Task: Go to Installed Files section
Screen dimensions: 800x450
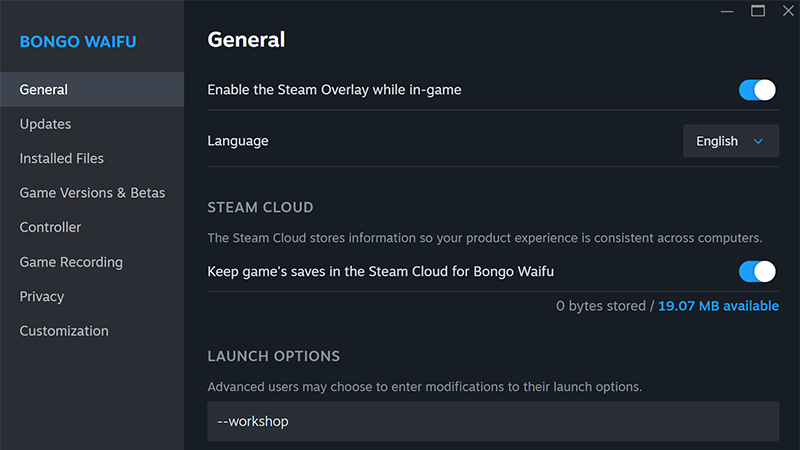Action: tap(61, 158)
